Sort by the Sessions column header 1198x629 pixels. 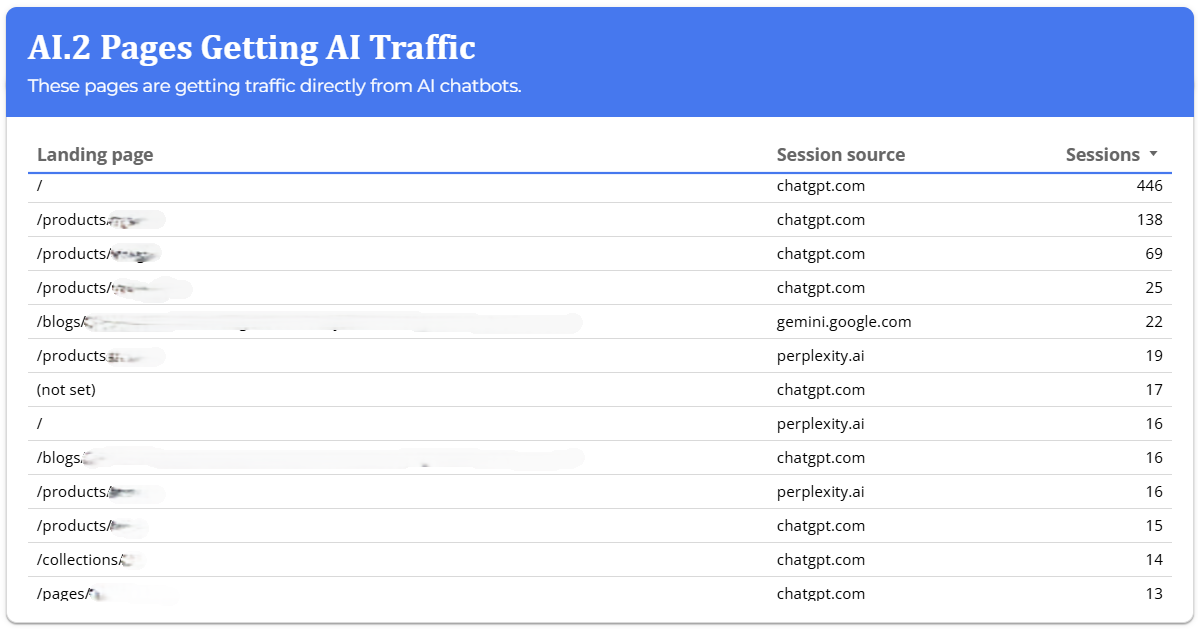(1102, 155)
